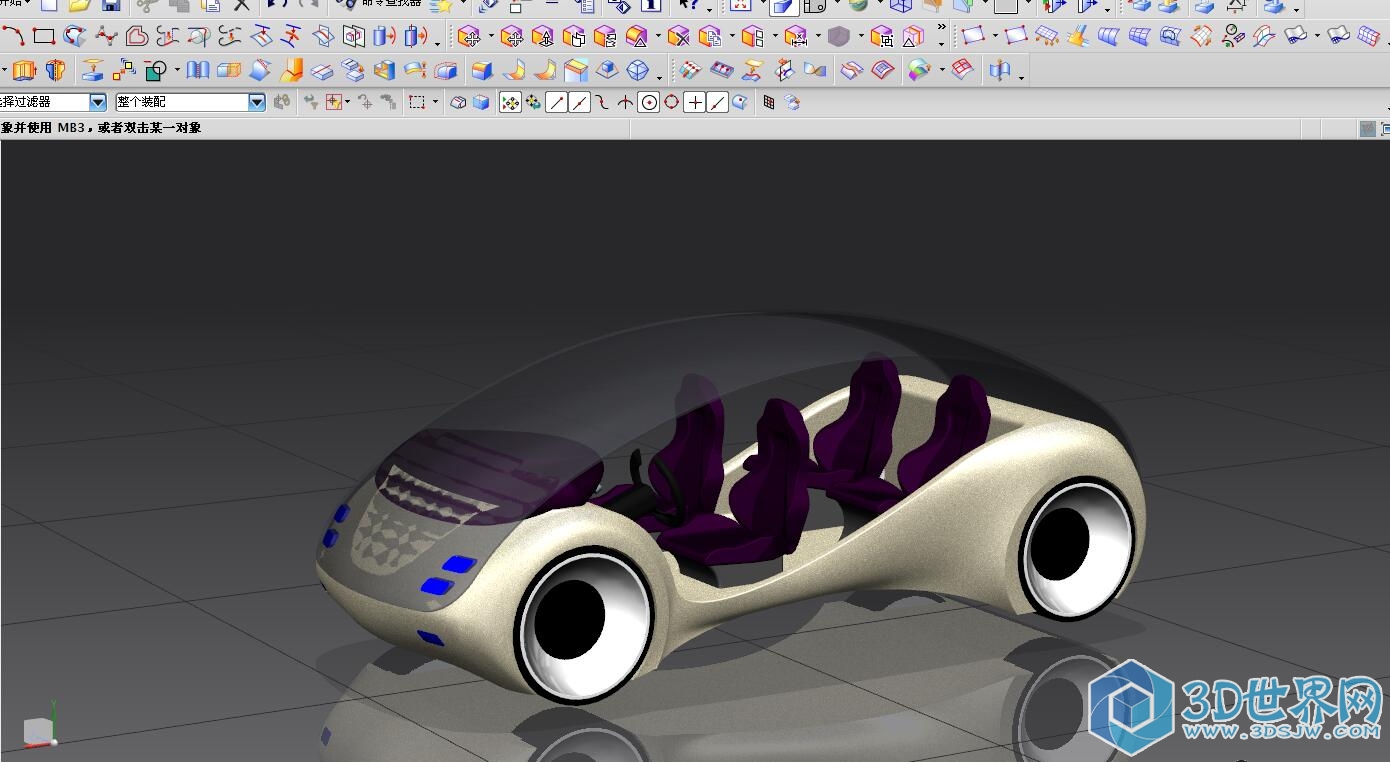Viewport: 1390px width, 762px height.
Task: Click the red grid X-Form surface icon
Action: pyautogui.click(x=962, y=70)
